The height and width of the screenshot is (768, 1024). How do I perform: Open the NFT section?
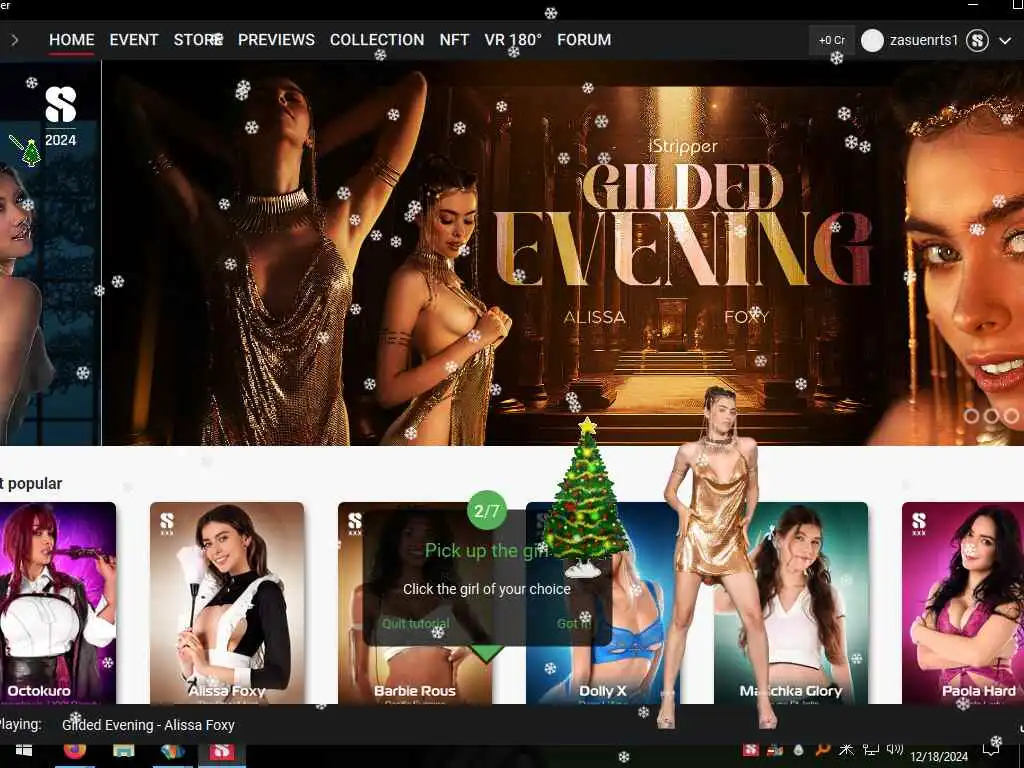click(454, 40)
